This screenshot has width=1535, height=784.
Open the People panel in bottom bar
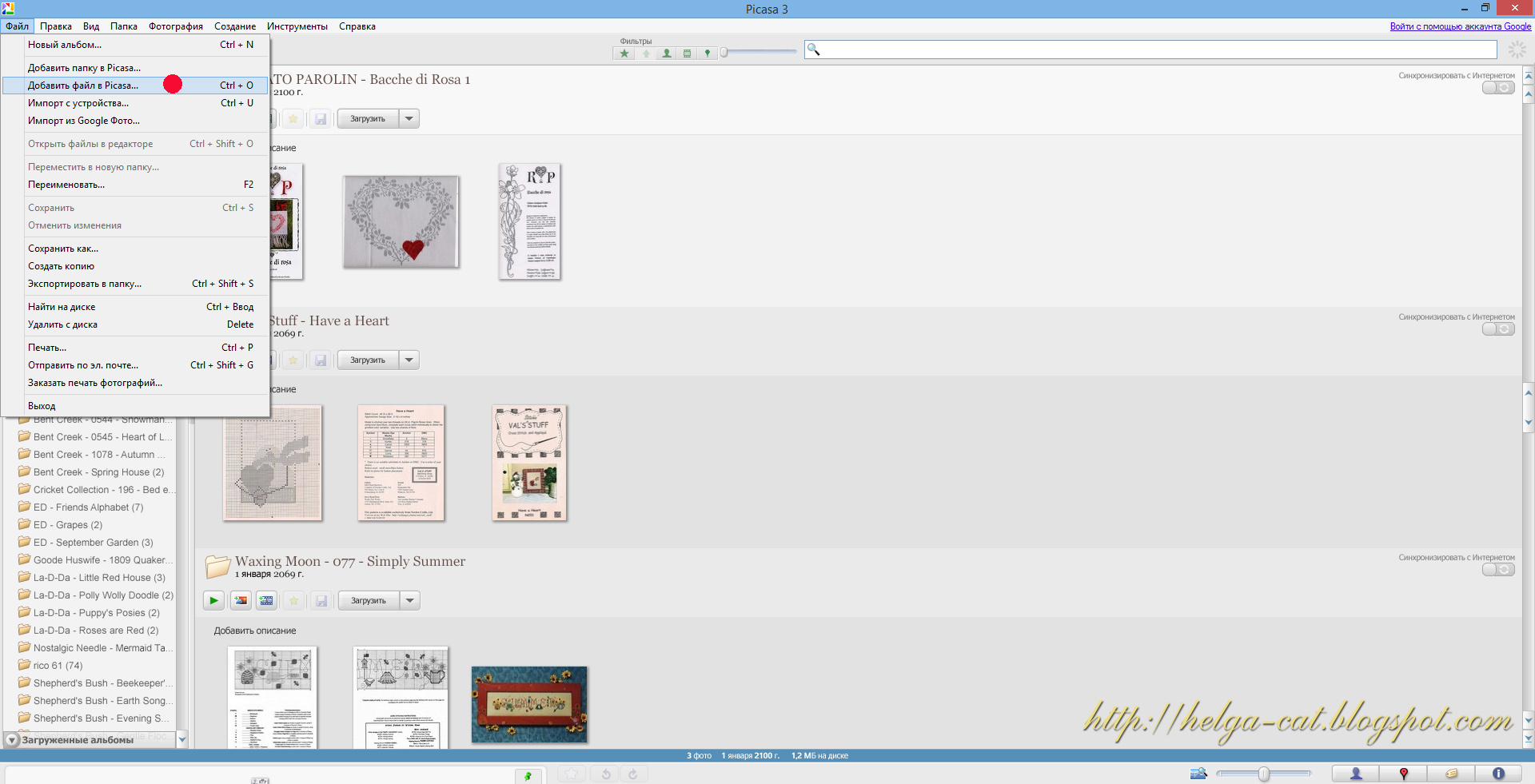tap(1356, 774)
